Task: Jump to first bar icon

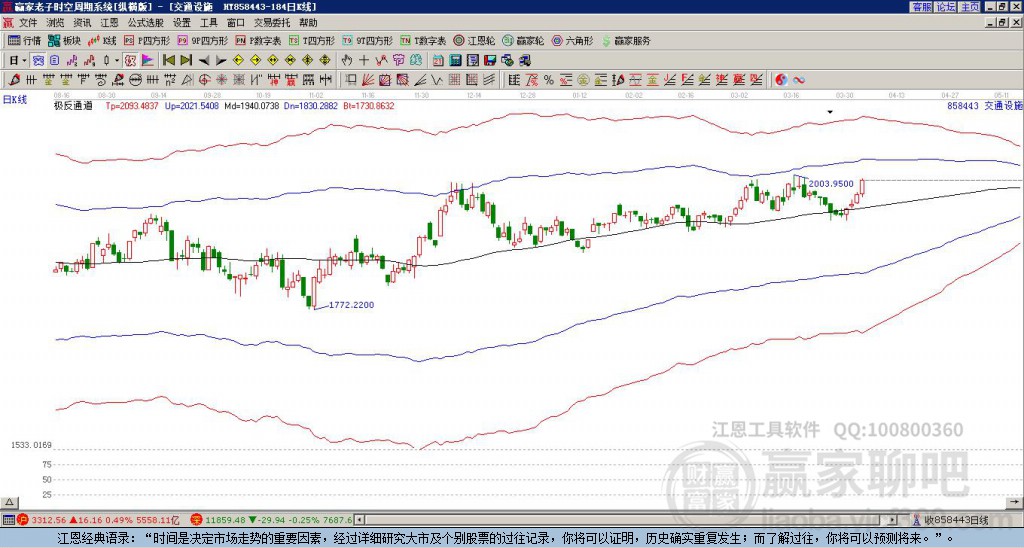Action: [168, 61]
